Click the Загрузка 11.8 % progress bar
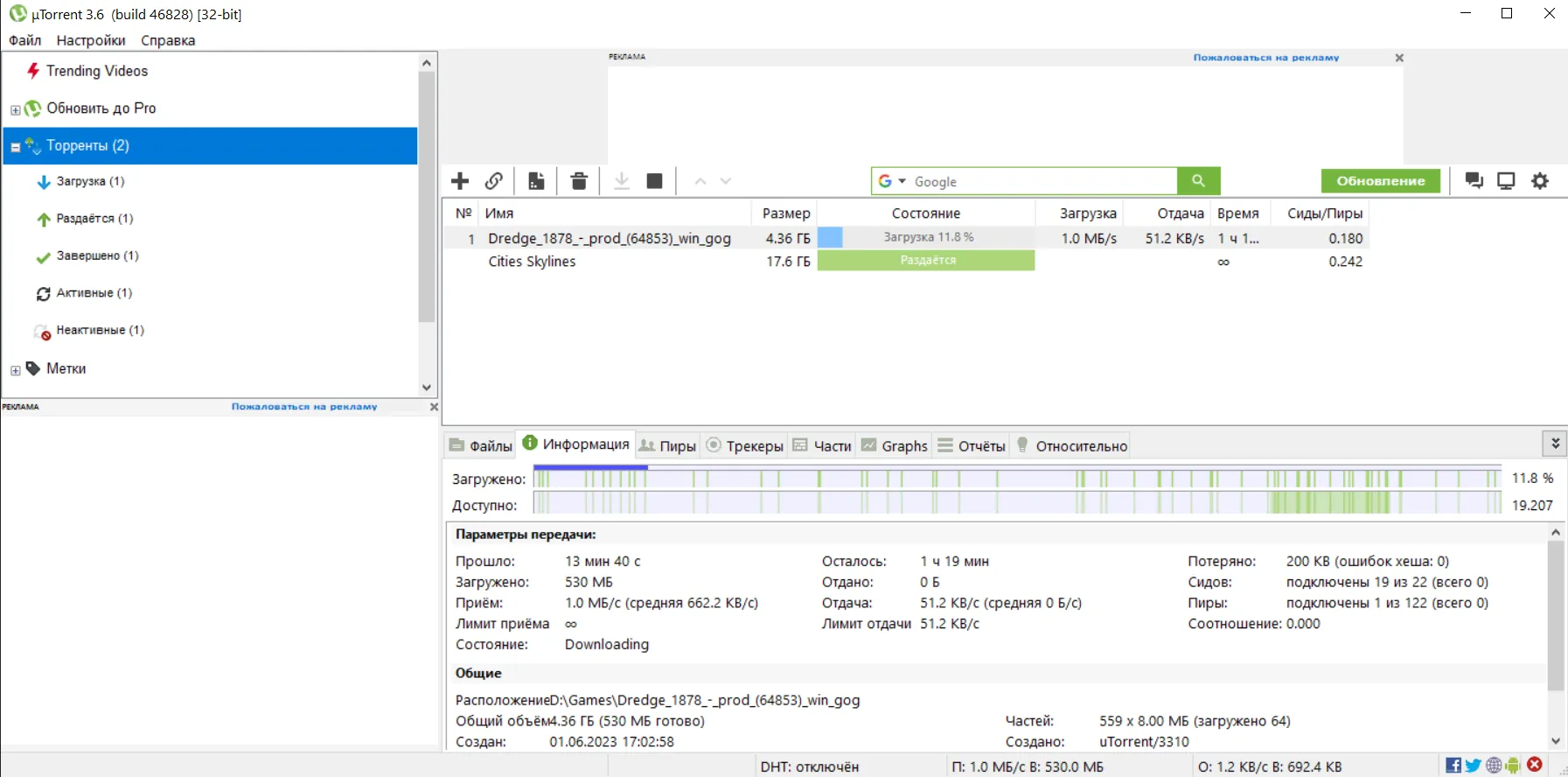The image size is (1568, 777). [x=926, y=237]
